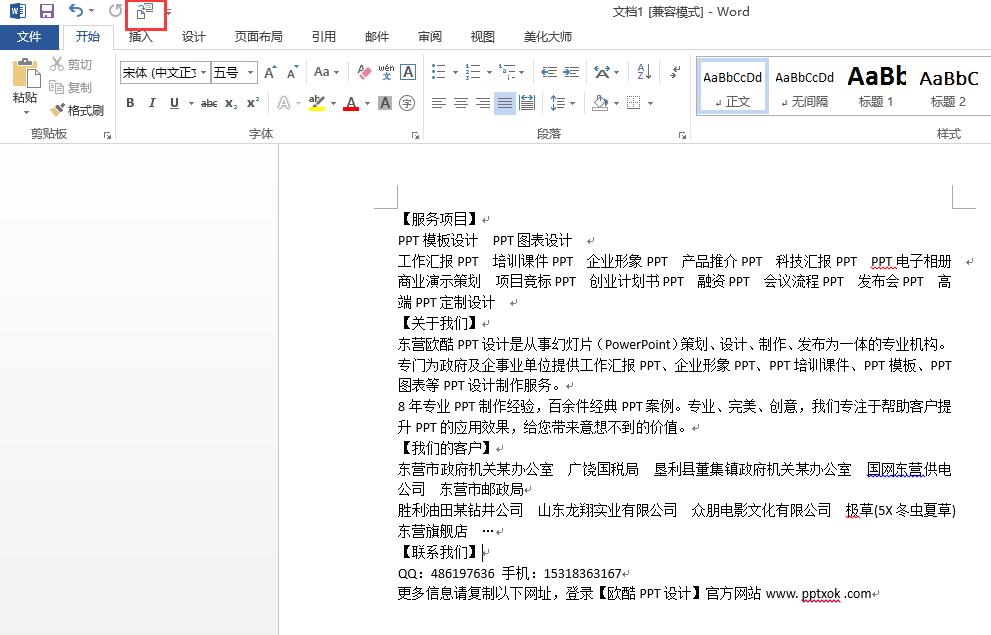The width and height of the screenshot is (991, 635).
Task: Toggle Underline formatting
Action: click(x=174, y=103)
